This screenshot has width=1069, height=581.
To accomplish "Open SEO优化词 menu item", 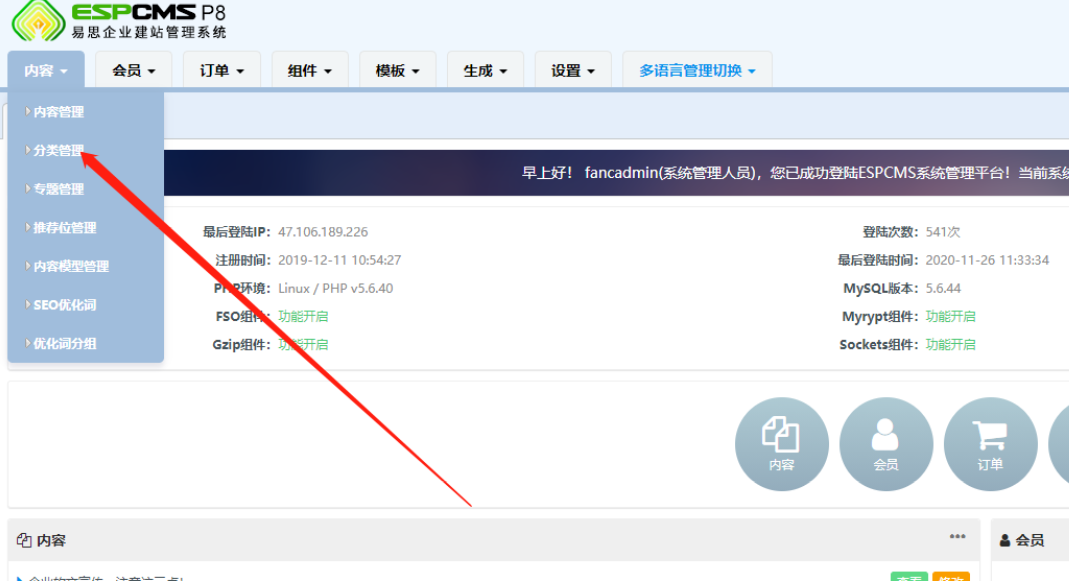I will click(64, 305).
